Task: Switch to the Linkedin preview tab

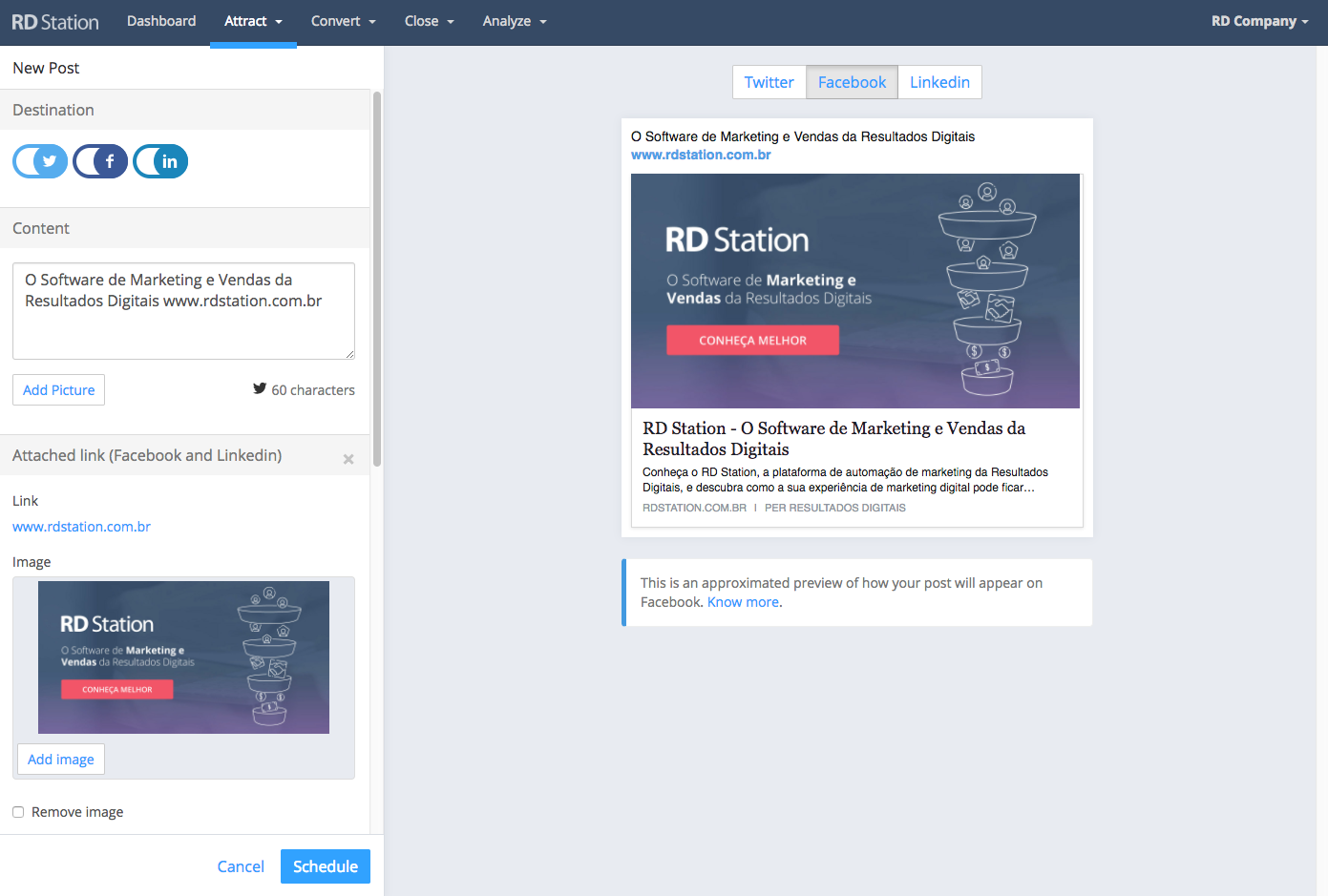Action: pos(940,82)
